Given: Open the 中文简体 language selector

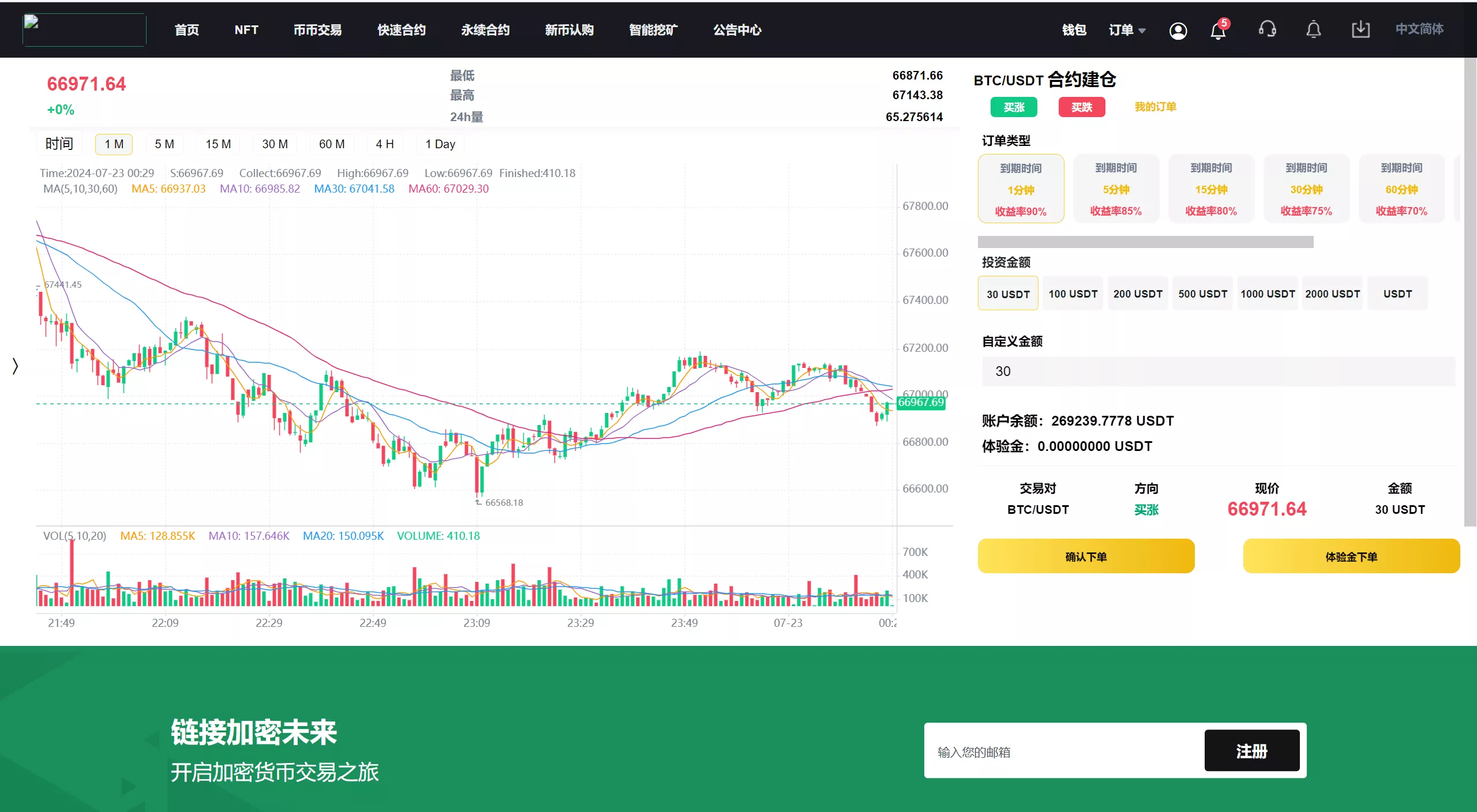Looking at the screenshot, I should coord(1419,29).
